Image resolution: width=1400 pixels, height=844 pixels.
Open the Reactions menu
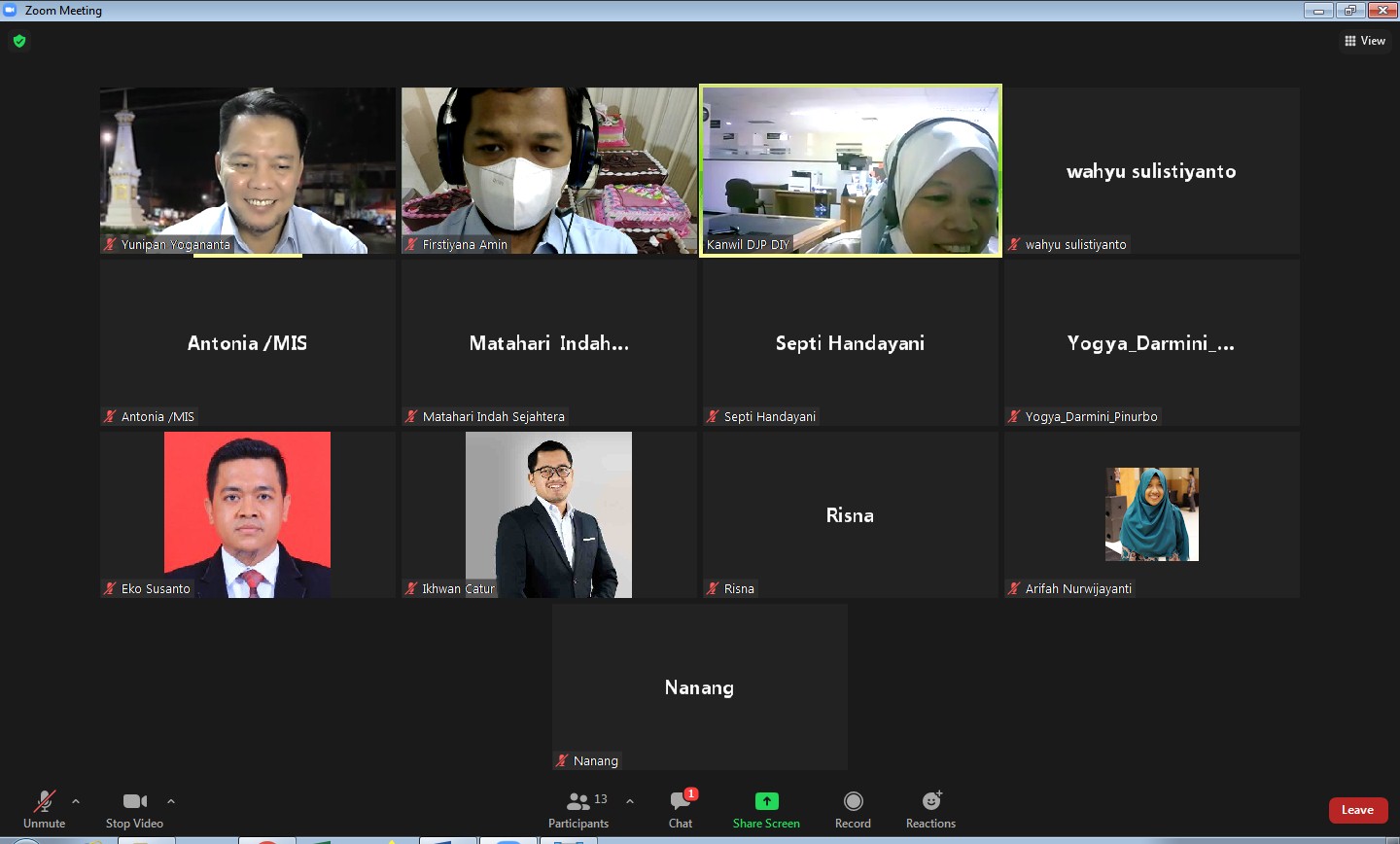click(931, 809)
